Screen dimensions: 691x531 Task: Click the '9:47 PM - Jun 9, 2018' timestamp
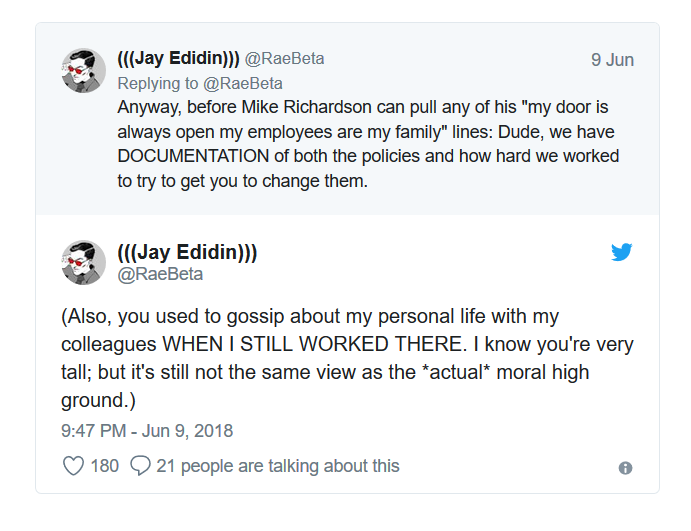[147, 431]
